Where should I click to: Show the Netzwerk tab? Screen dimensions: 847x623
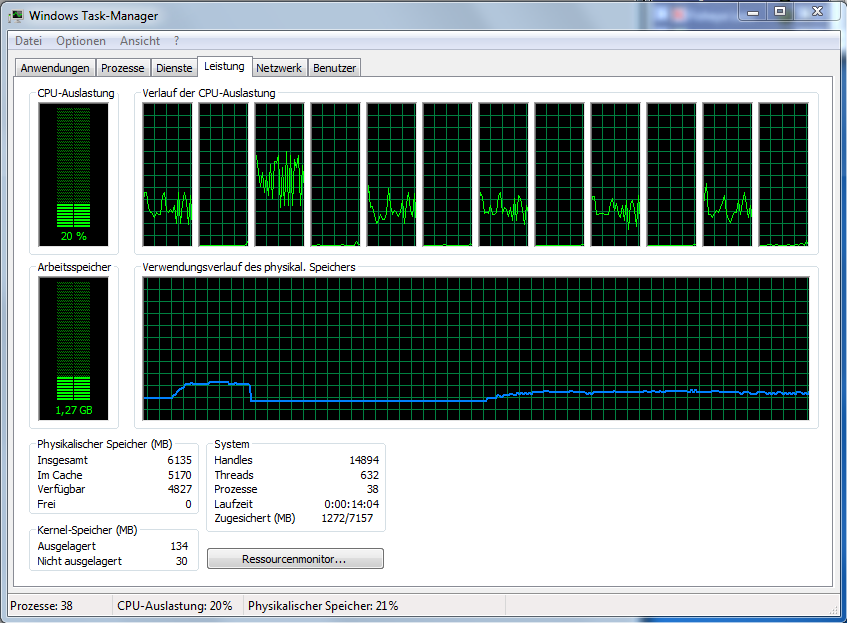279,68
